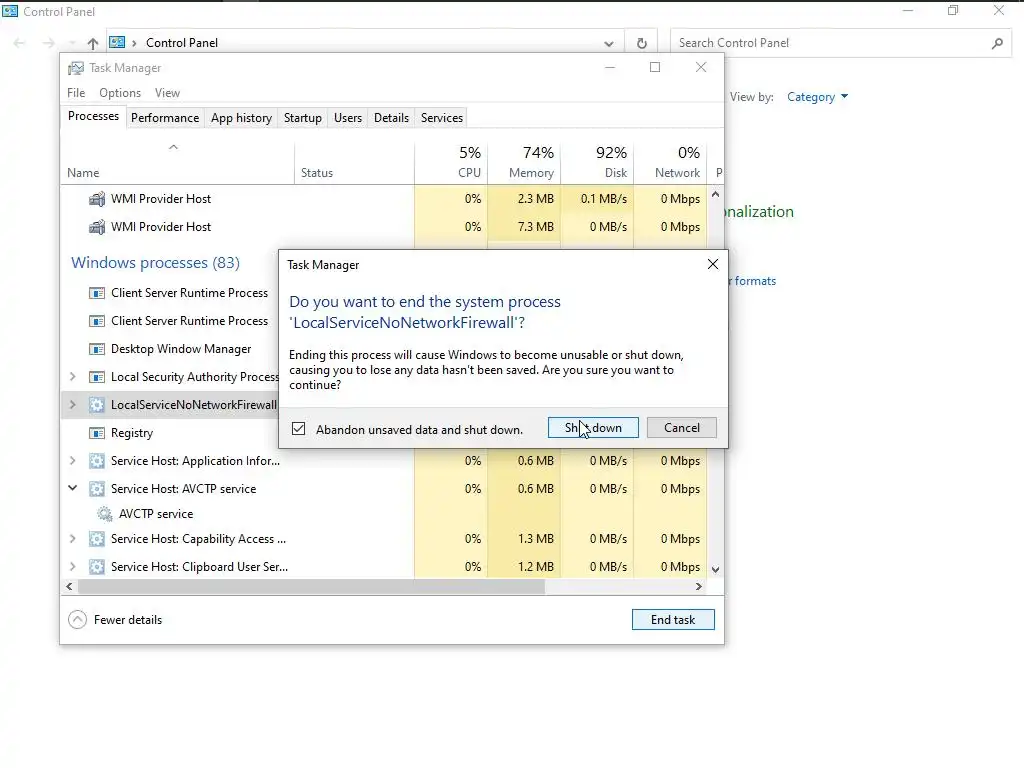1024x768 pixels.
Task: Open the View menu in Task Manager
Action: [167, 93]
